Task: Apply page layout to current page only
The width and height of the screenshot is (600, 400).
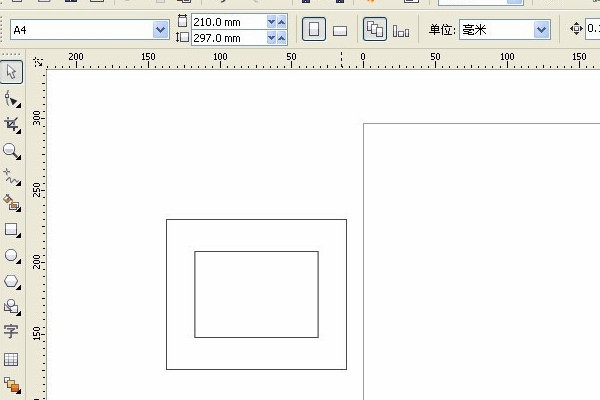Action: coord(401,31)
